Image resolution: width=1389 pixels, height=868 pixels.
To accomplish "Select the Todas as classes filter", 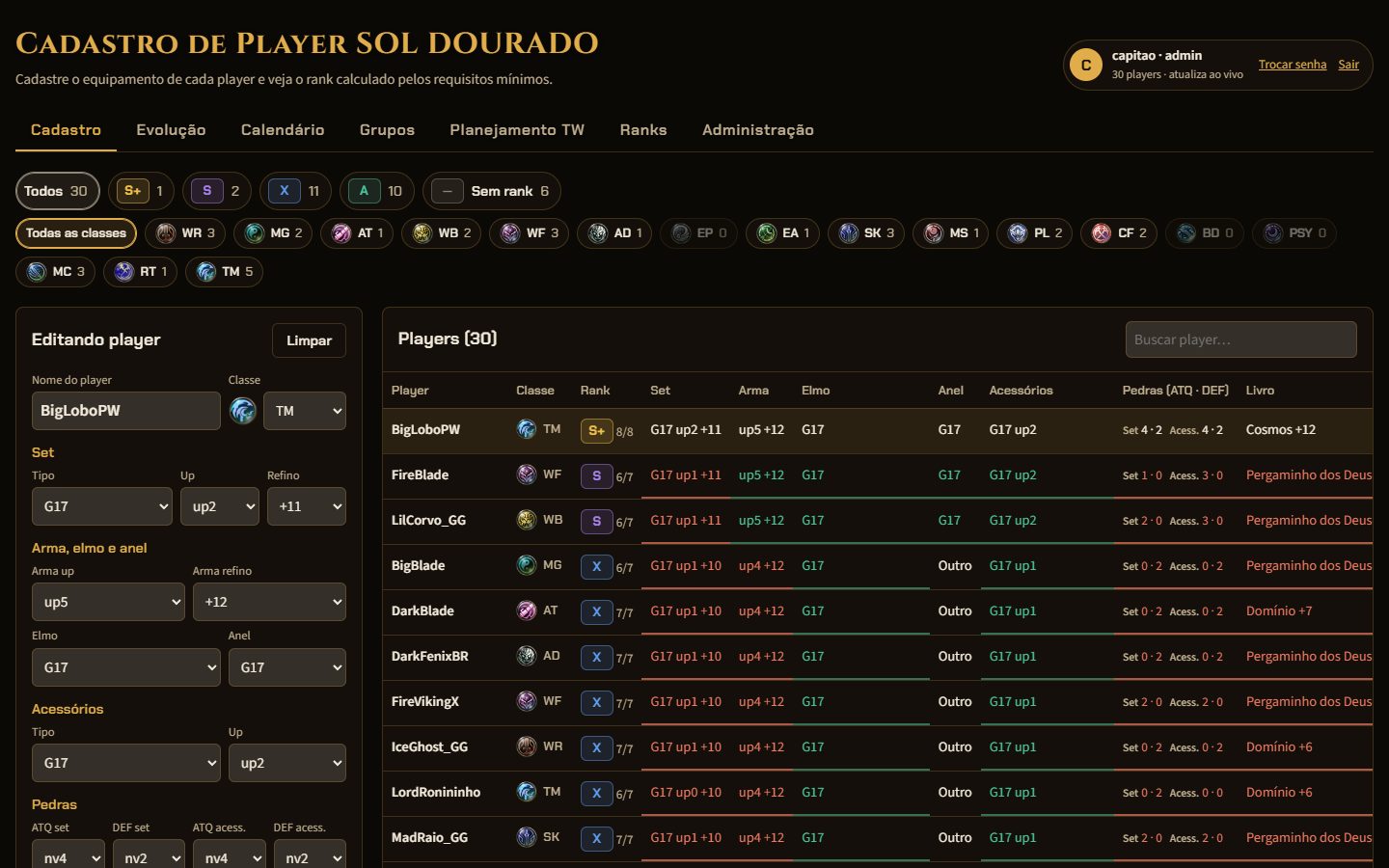I will [76, 233].
